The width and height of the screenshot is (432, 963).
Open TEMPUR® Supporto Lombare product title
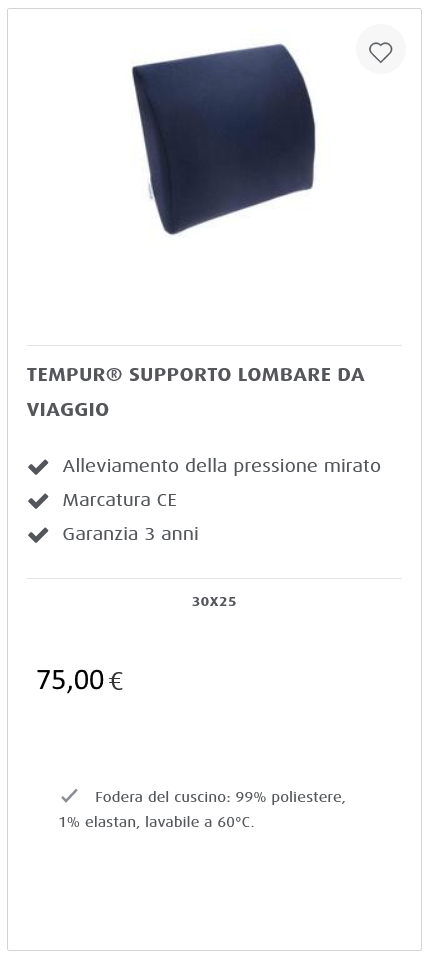click(x=196, y=392)
